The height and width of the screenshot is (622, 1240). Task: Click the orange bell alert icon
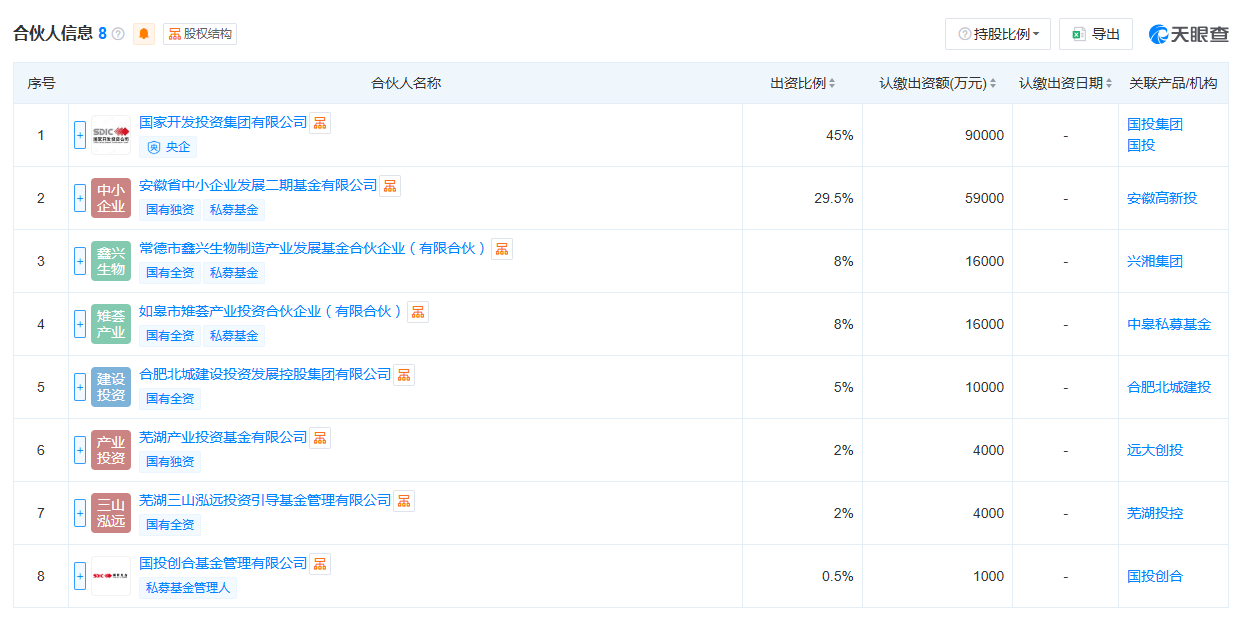click(x=144, y=34)
